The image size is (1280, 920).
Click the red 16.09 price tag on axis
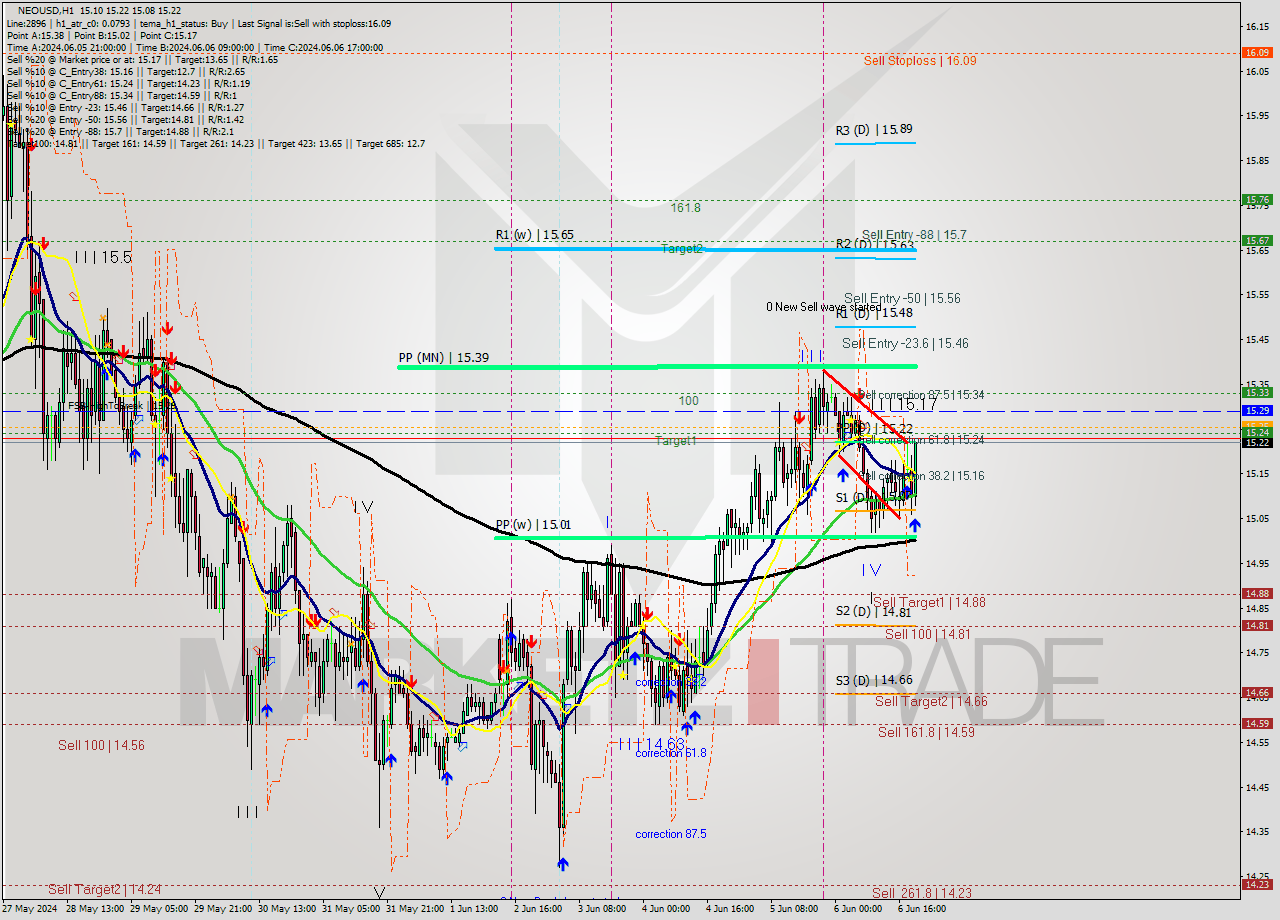[1256, 52]
